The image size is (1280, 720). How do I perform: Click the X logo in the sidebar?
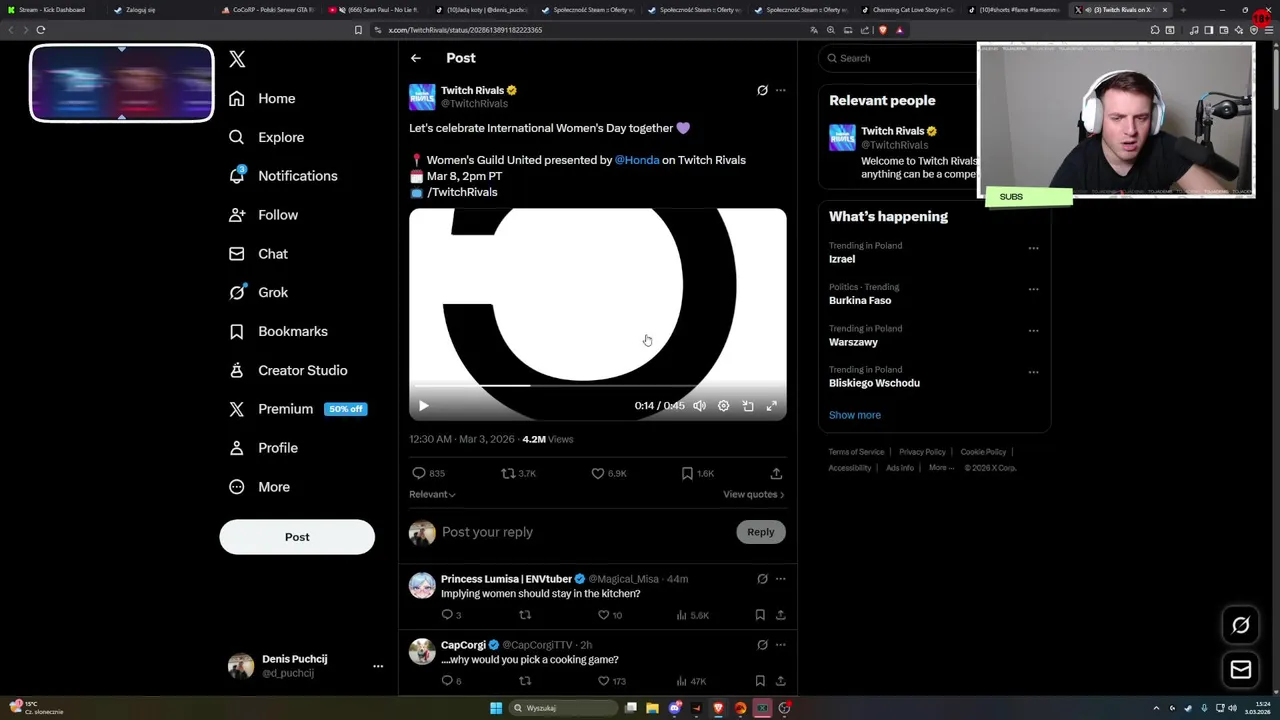click(237, 59)
